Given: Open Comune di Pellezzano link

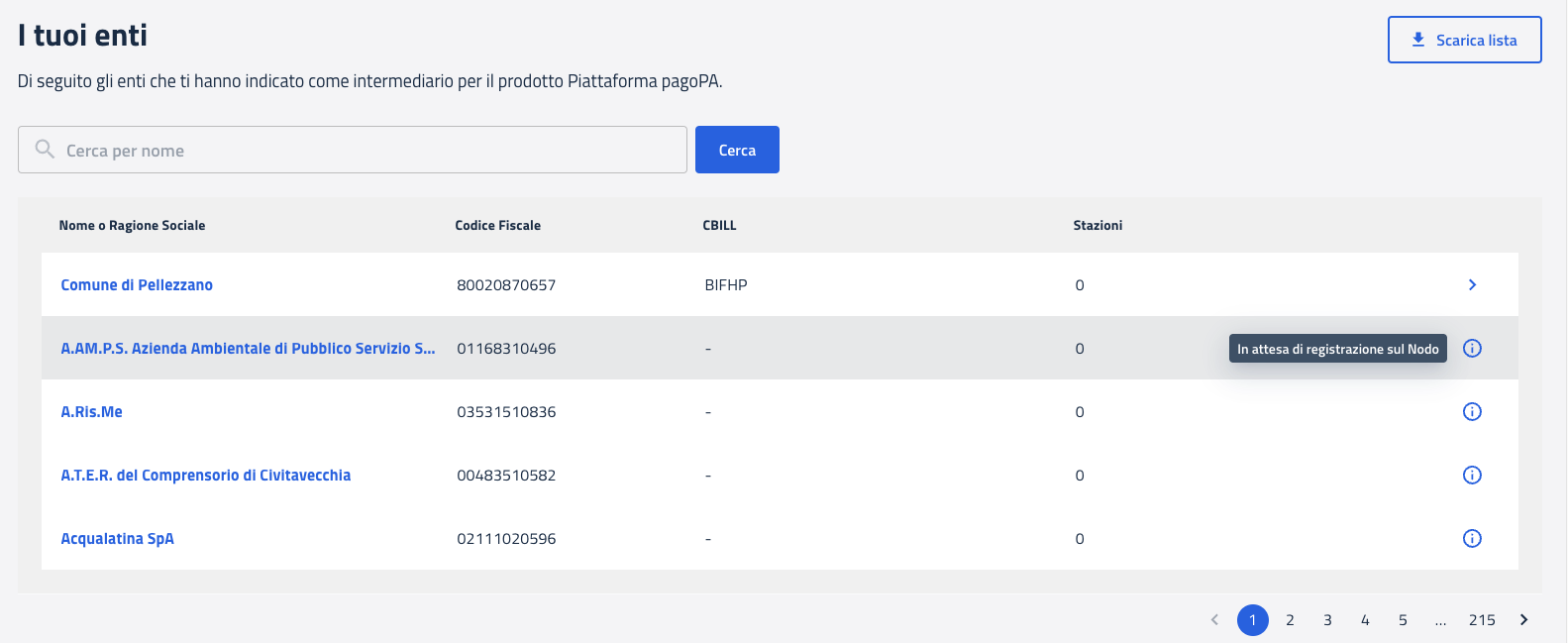Looking at the screenshot, I should pyautogui.click(x=137, y=284).
